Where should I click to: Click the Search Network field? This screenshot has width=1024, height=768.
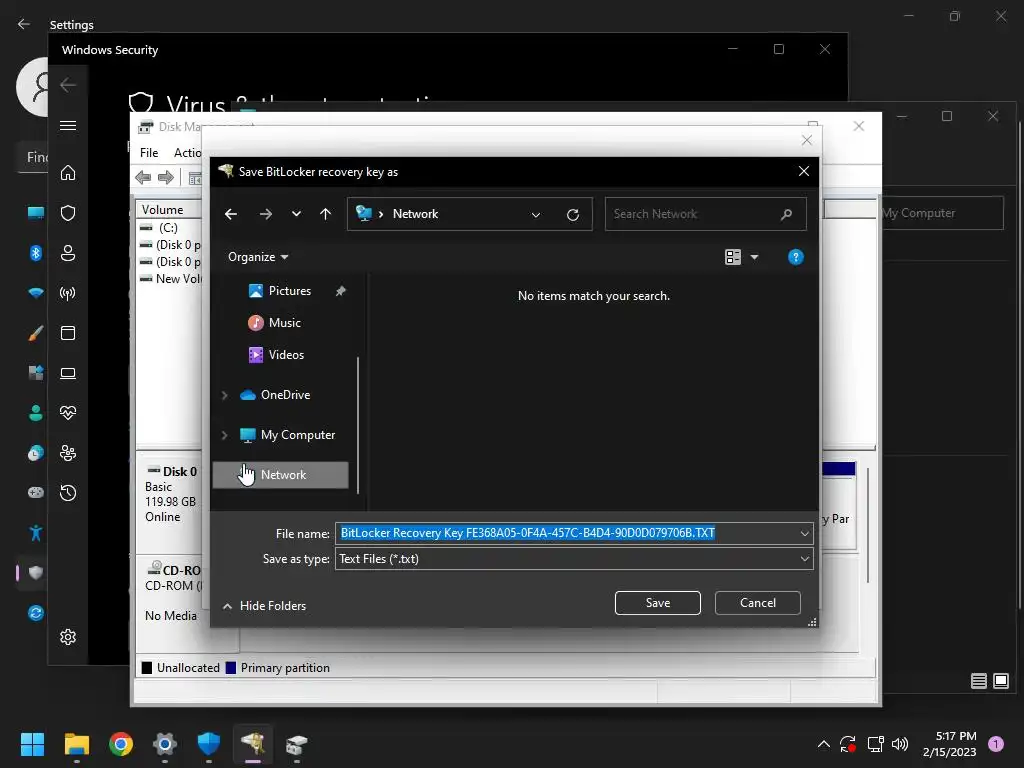[x=705, y=214]
